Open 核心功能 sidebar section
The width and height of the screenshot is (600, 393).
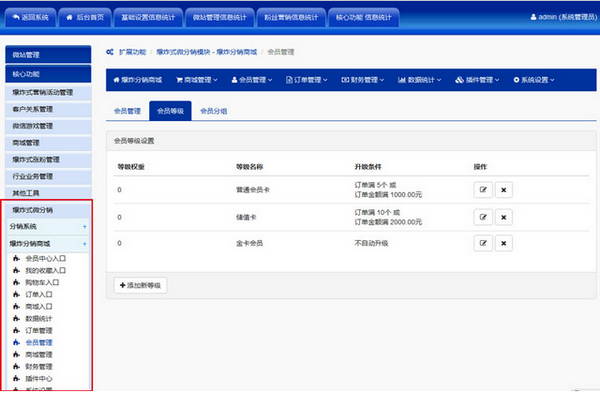(x=48, y=74)
